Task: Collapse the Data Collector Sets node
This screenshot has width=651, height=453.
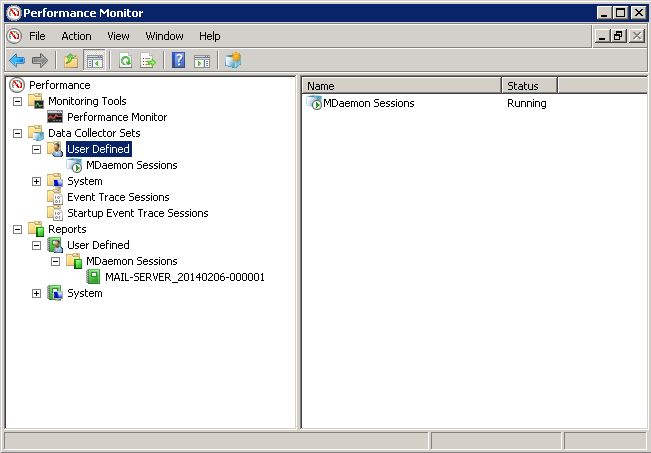Action: click(x=17, y=133)
